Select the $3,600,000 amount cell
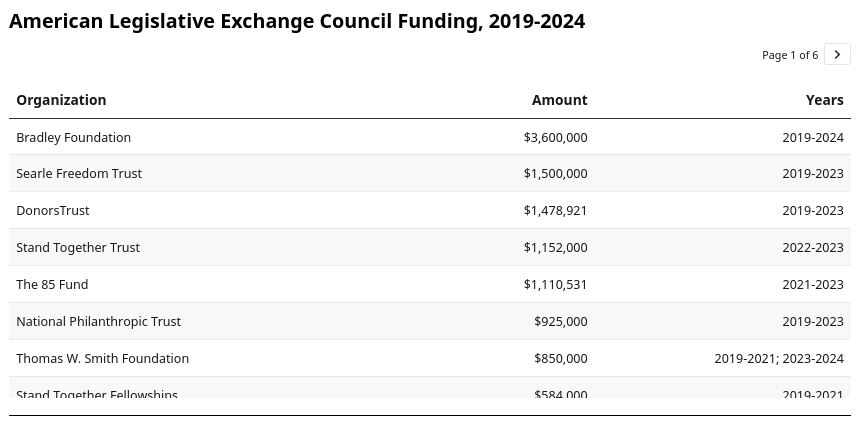The image size is (857, 427). point(555,137)
